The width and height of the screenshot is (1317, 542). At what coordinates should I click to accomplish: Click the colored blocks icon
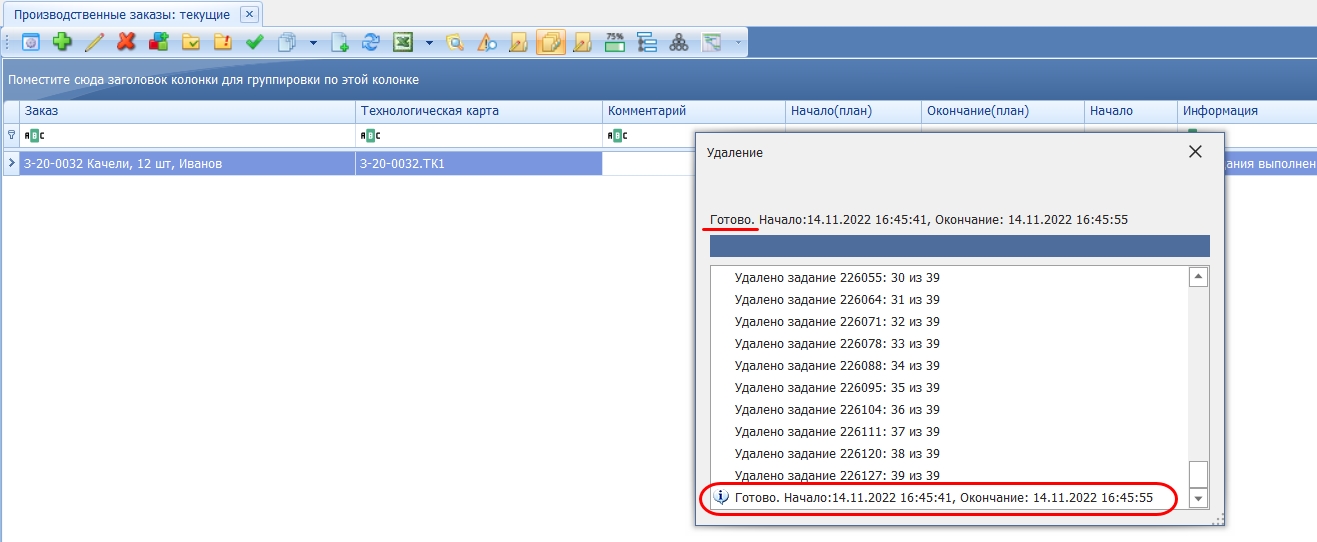coord(158,42)
